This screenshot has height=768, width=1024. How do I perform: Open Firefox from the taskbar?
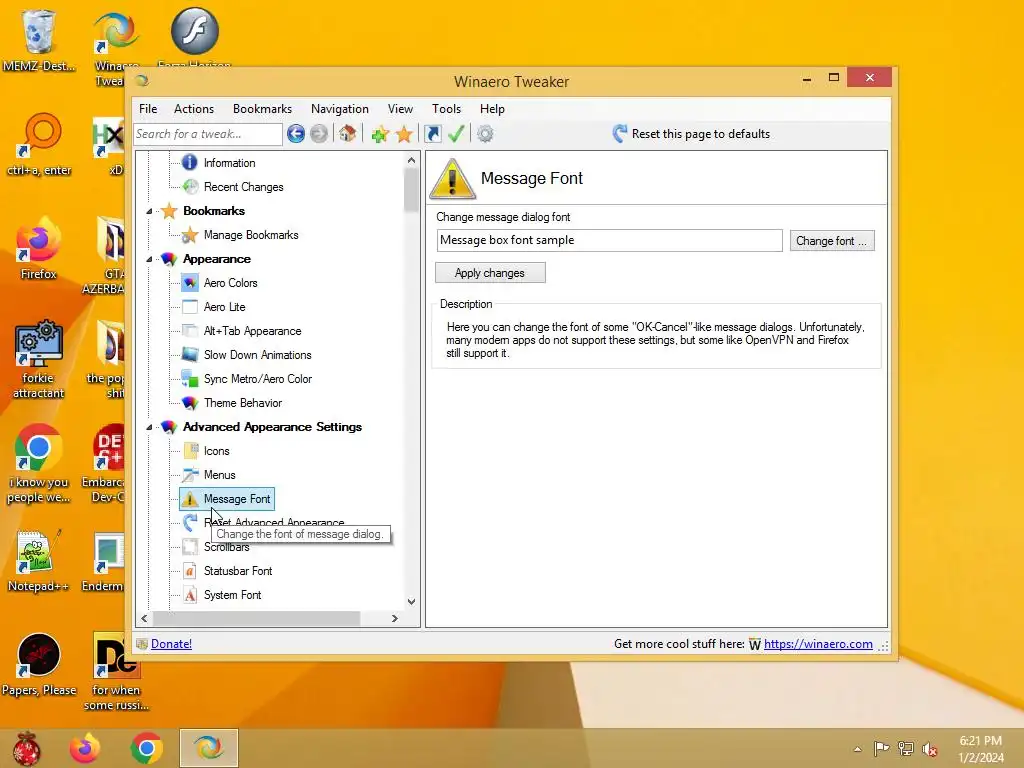85,748
